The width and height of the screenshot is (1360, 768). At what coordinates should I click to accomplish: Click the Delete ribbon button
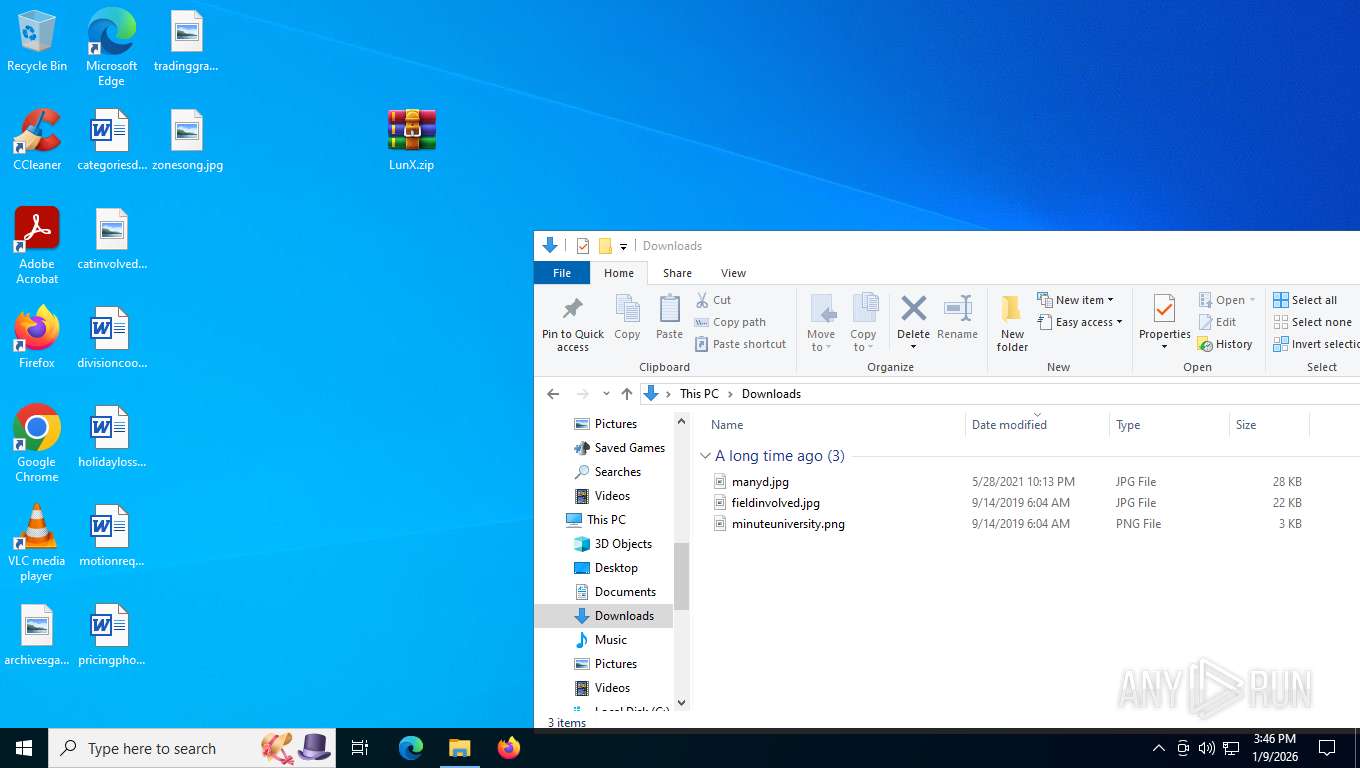913,322
